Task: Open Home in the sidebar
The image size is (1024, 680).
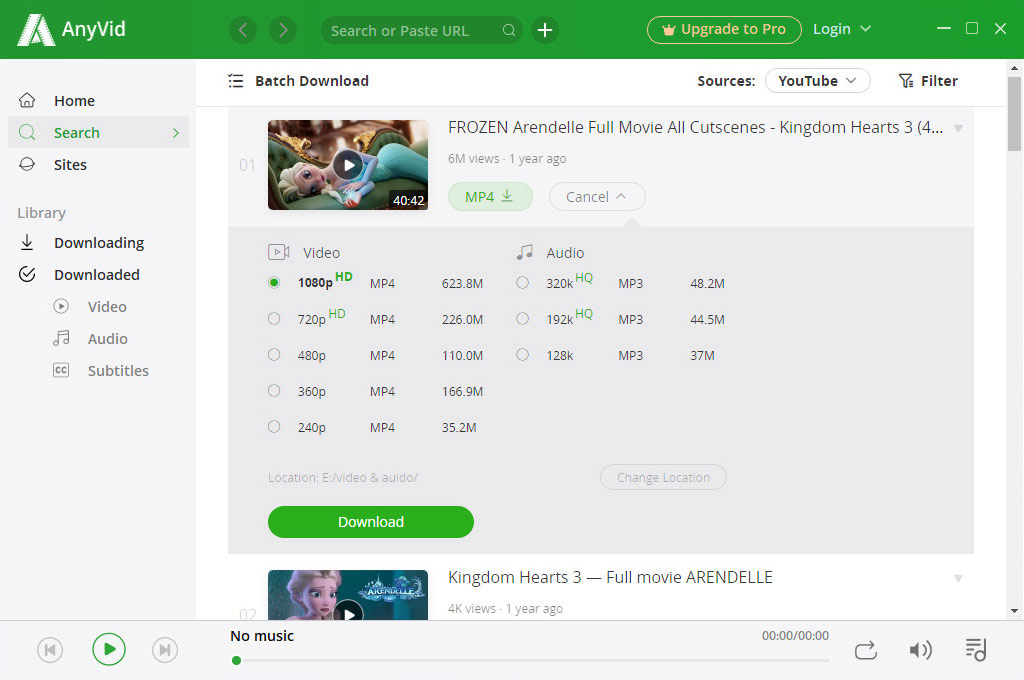Action: pos(98,101)
